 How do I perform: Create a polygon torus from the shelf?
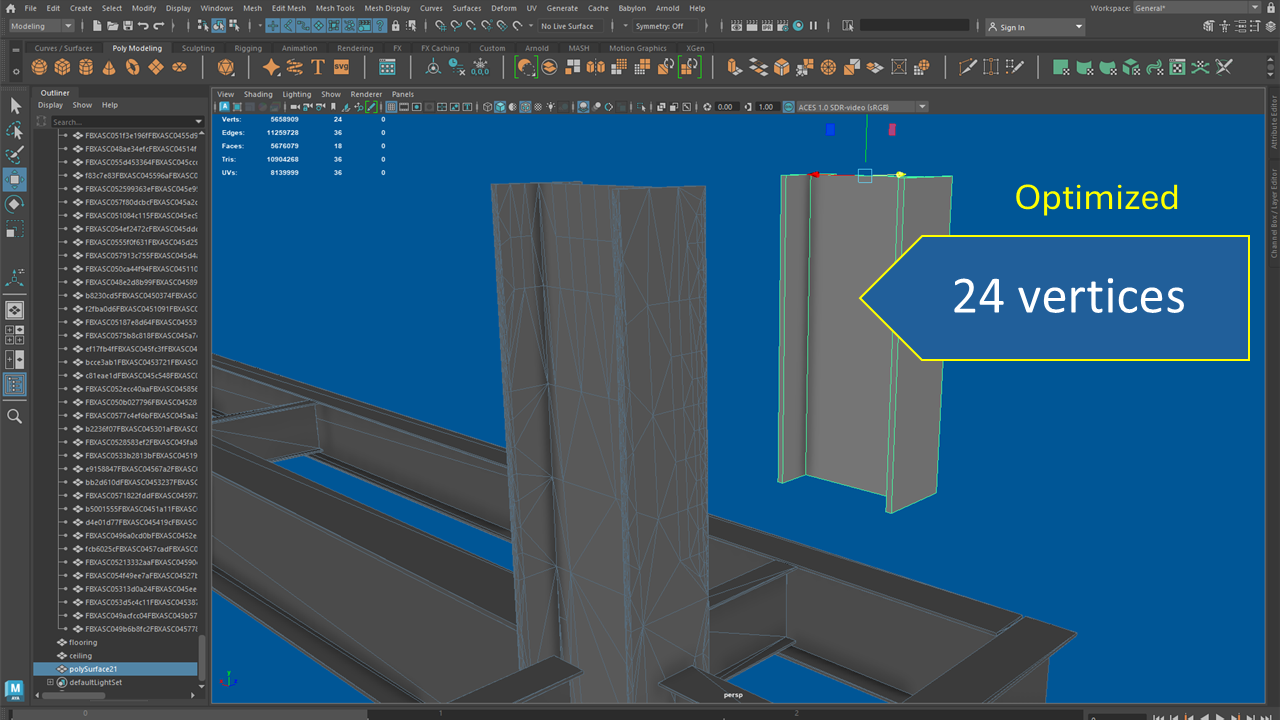[132, 67]
